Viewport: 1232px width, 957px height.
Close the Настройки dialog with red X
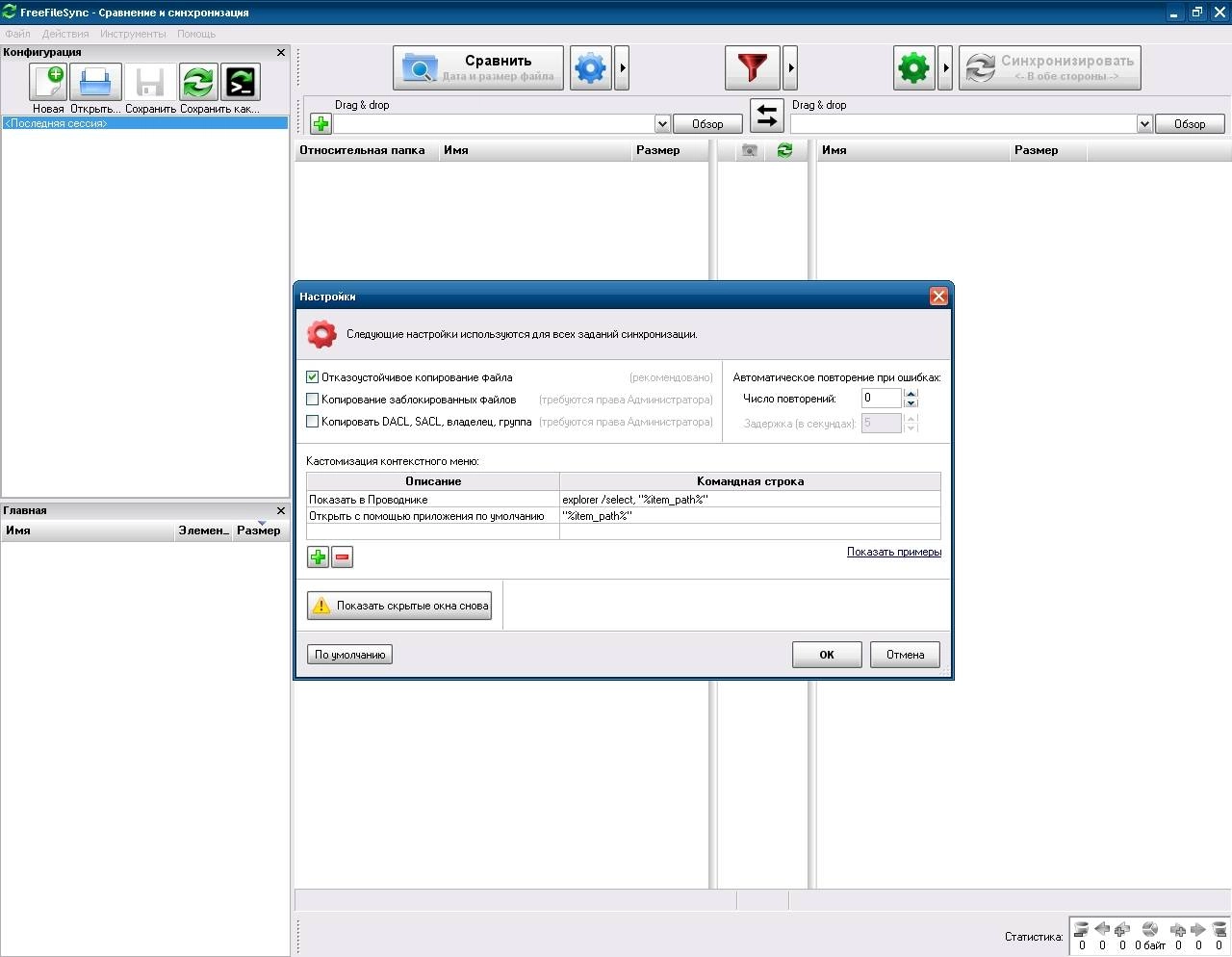pos(938,297)
